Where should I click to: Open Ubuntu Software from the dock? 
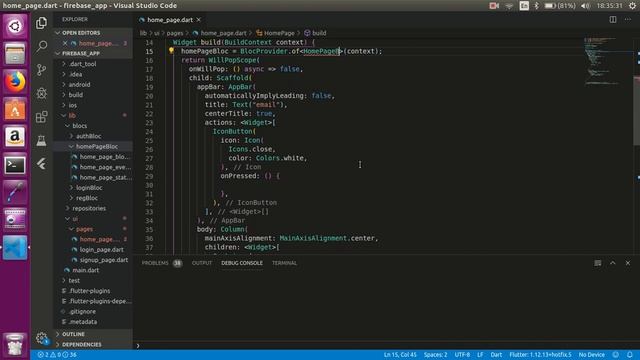click(15, 109)
